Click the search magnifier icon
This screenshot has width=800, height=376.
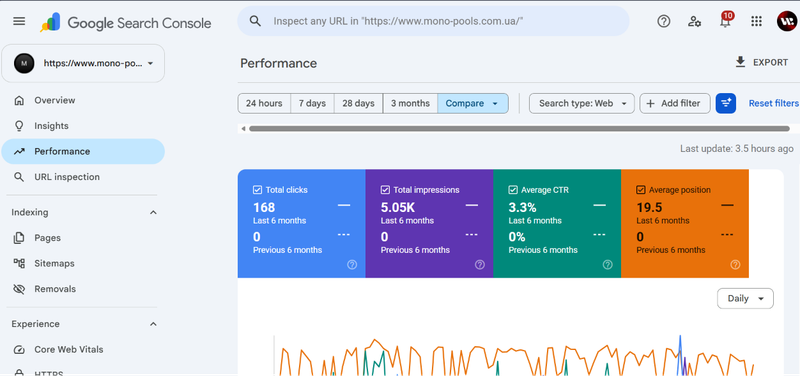point(255,21)
